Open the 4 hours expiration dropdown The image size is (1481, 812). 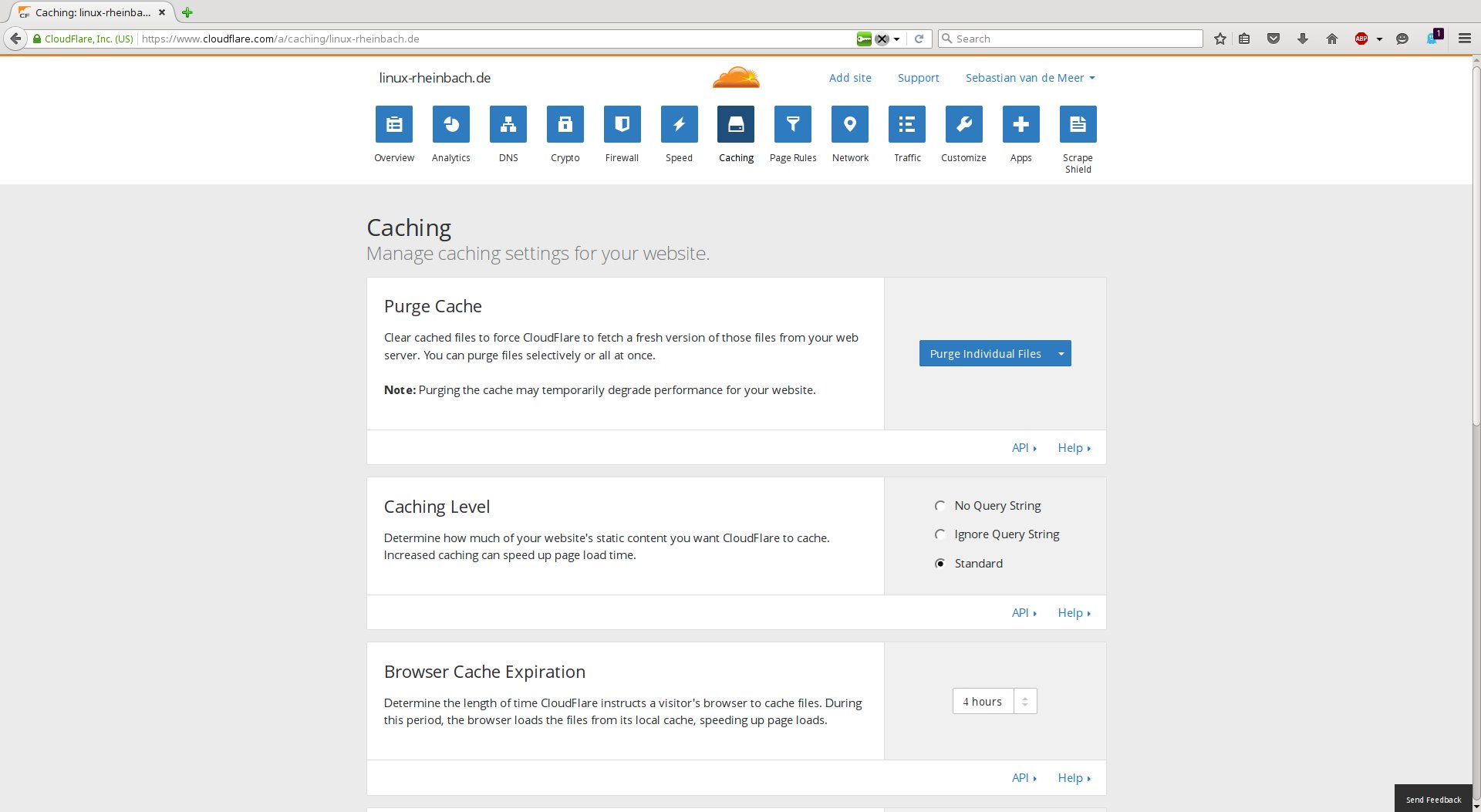tap(995, 701)
